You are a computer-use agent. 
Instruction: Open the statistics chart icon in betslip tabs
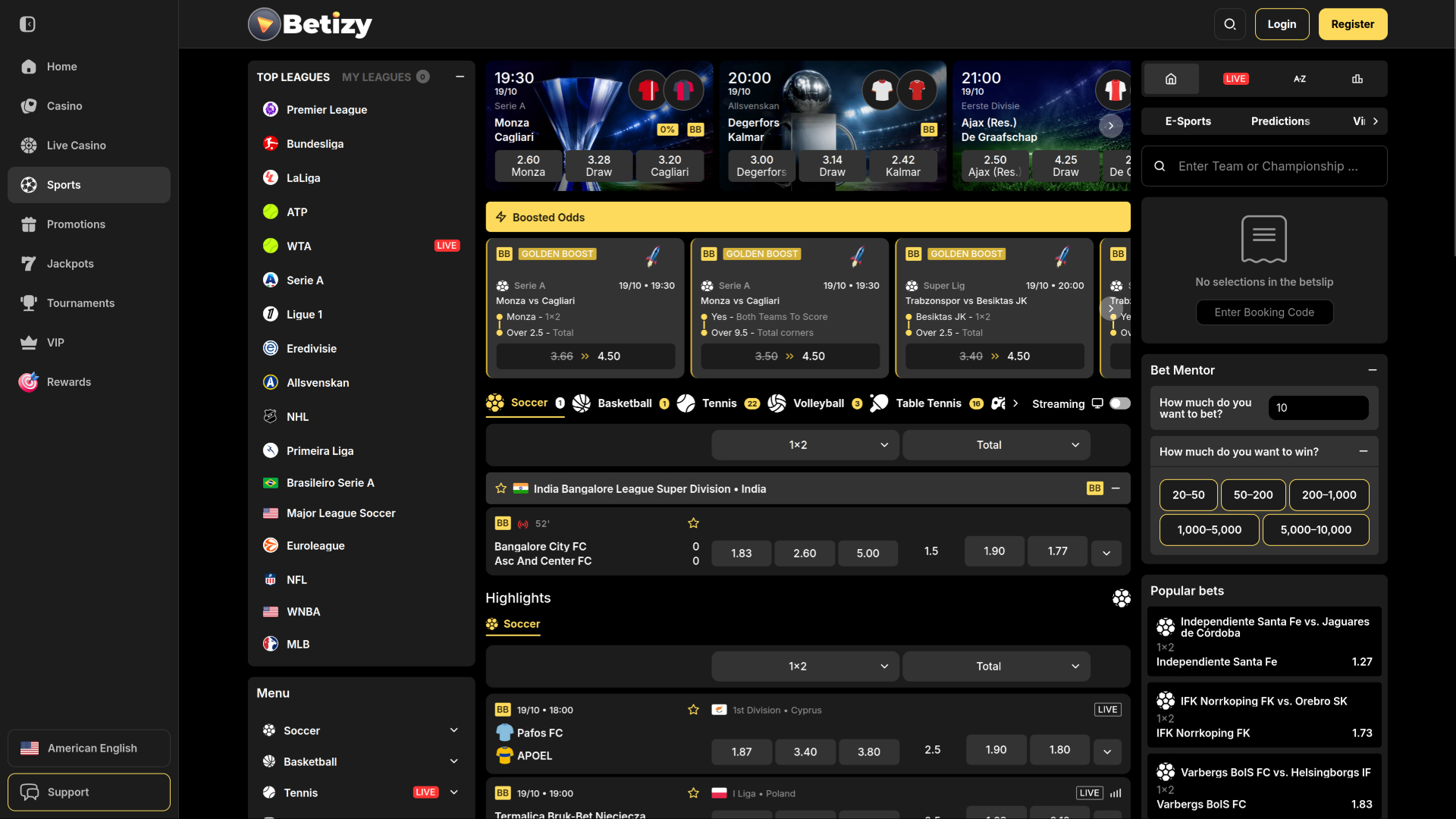[x=1357, y=79]
